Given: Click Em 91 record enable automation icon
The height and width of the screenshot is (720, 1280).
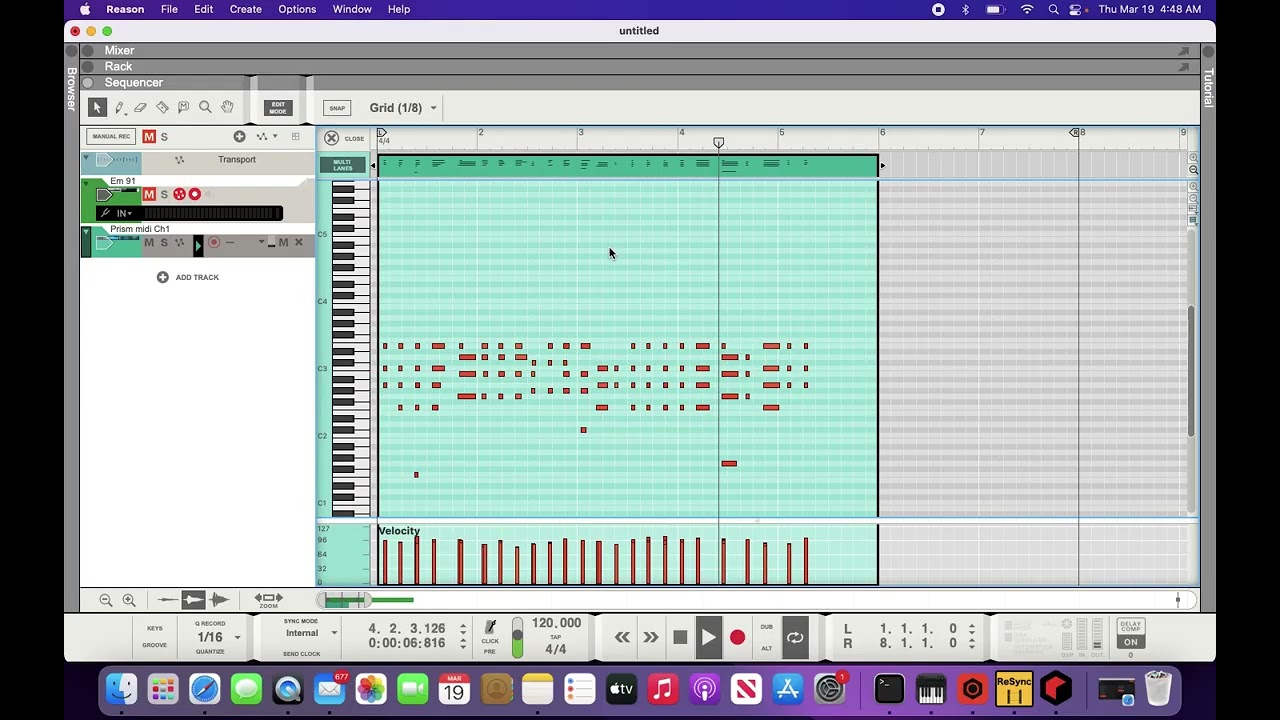Looking at the screenshot, I should [179, 194].
